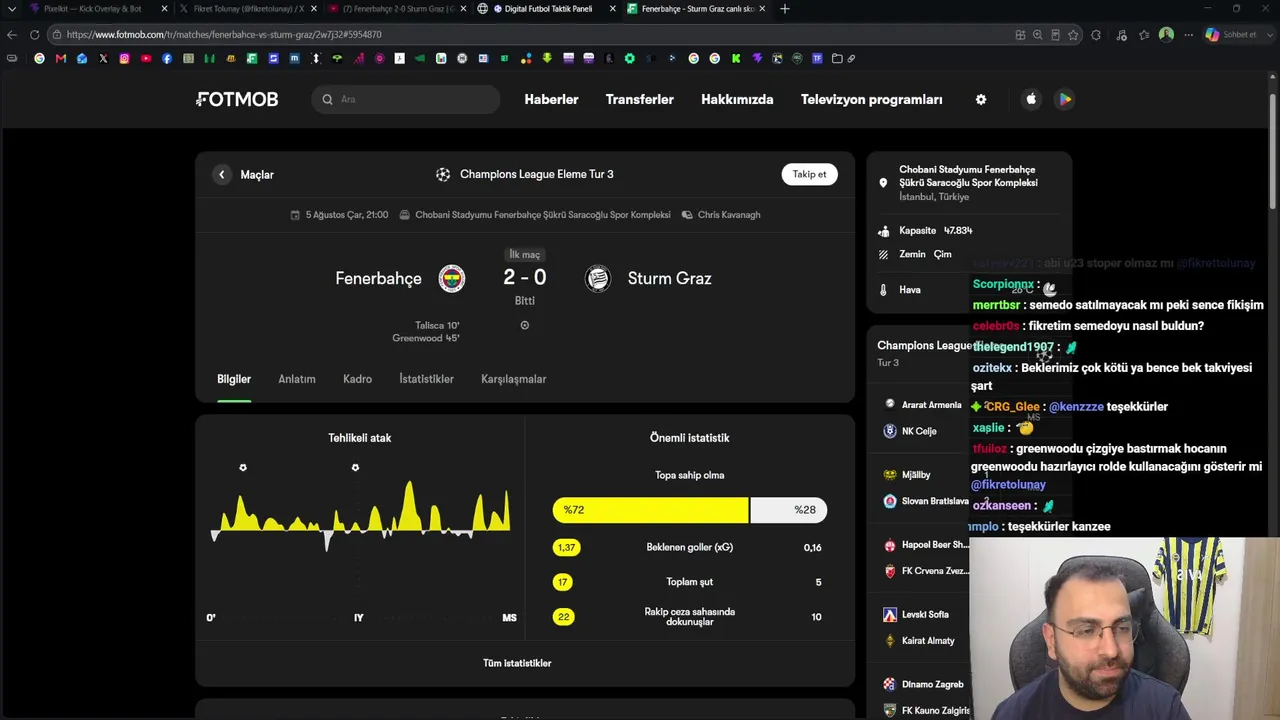Open the tab list dropdown arrow
The image size is (1280, 720).
point(11,9)
